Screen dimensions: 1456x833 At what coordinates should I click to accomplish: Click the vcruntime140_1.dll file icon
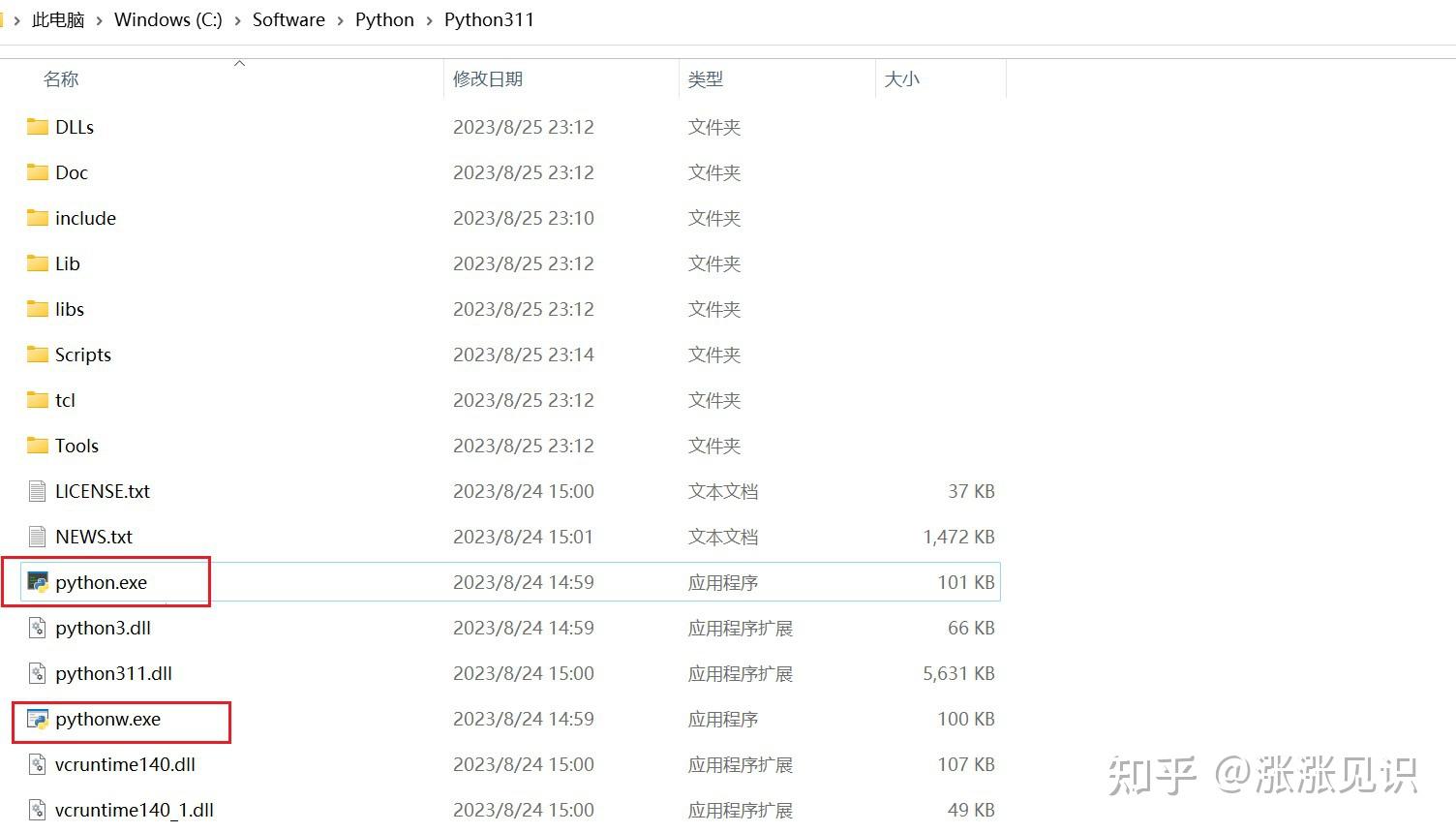(38, 810)
